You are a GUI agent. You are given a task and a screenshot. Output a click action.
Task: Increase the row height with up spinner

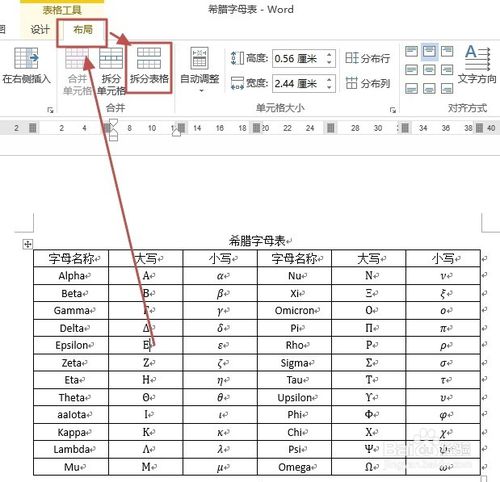pyautogui.click(x=329, y=55)
